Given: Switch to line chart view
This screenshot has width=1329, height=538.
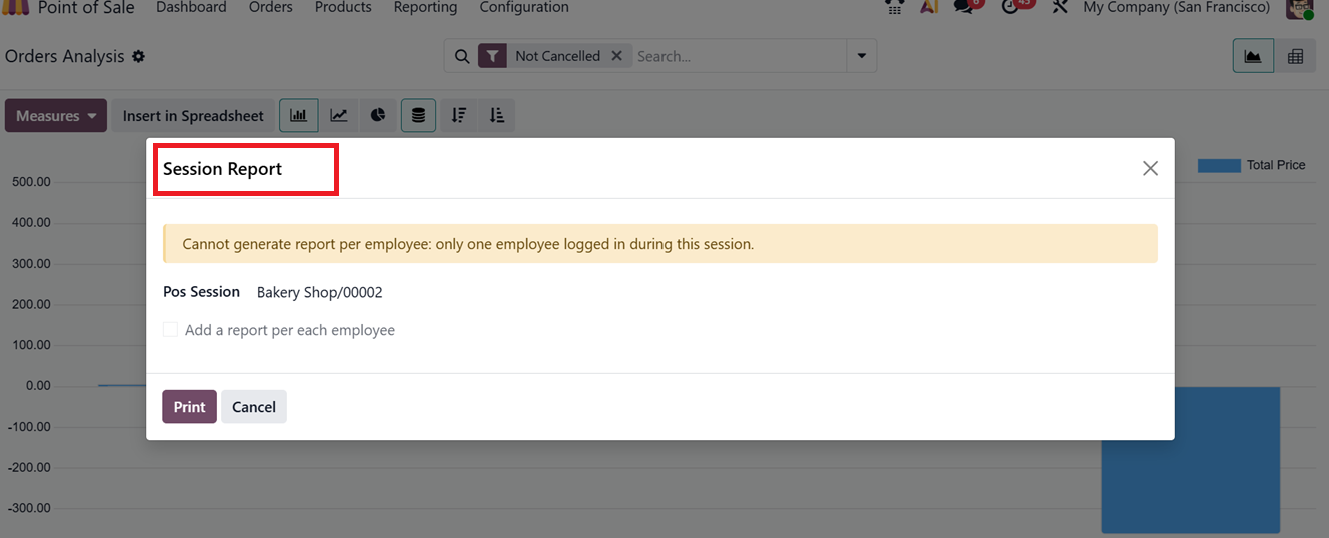Looking at the screenshot, I should pyautogui.click(x=339, y=116).
